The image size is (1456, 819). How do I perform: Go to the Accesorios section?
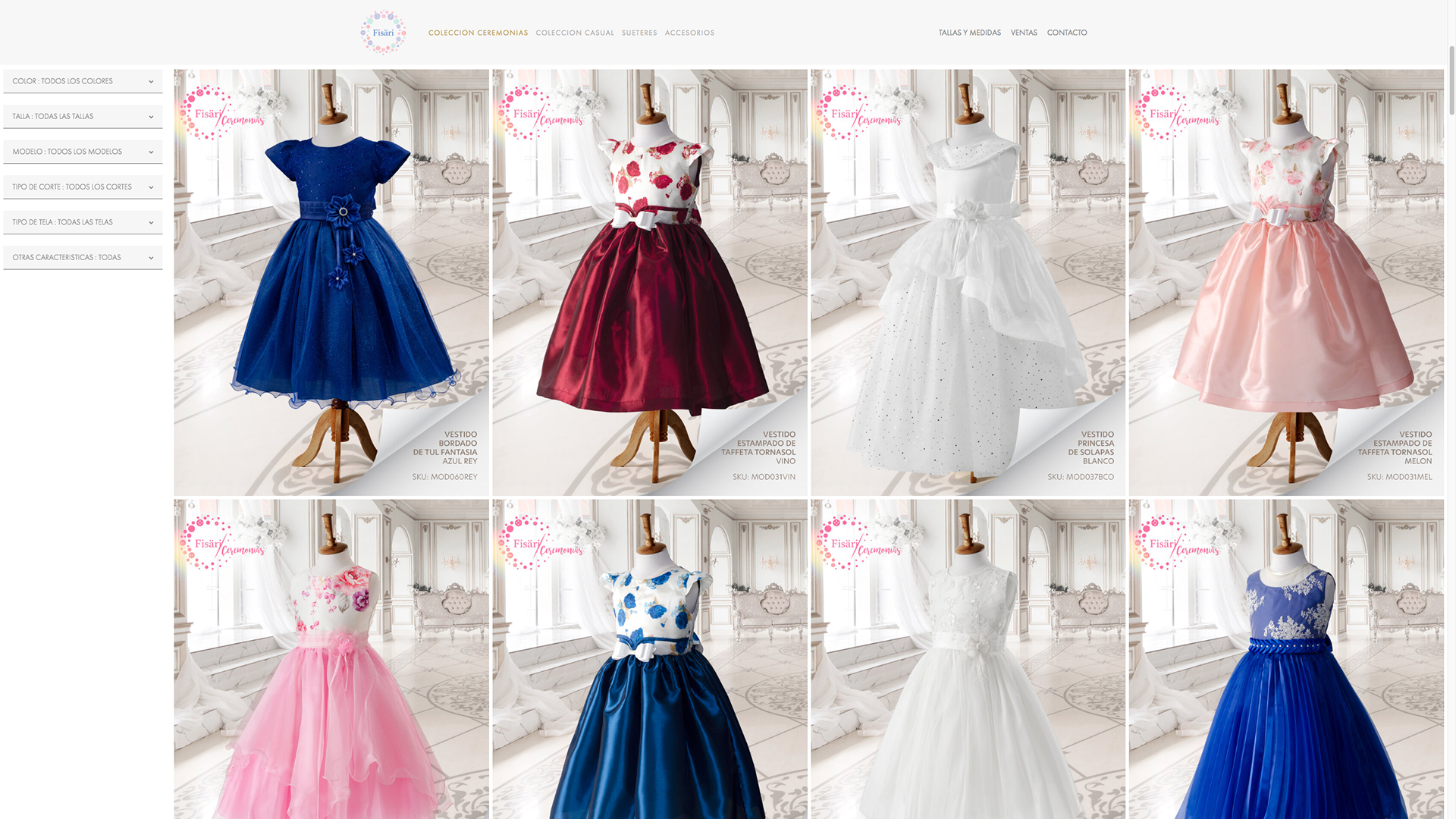coord(689,33)
